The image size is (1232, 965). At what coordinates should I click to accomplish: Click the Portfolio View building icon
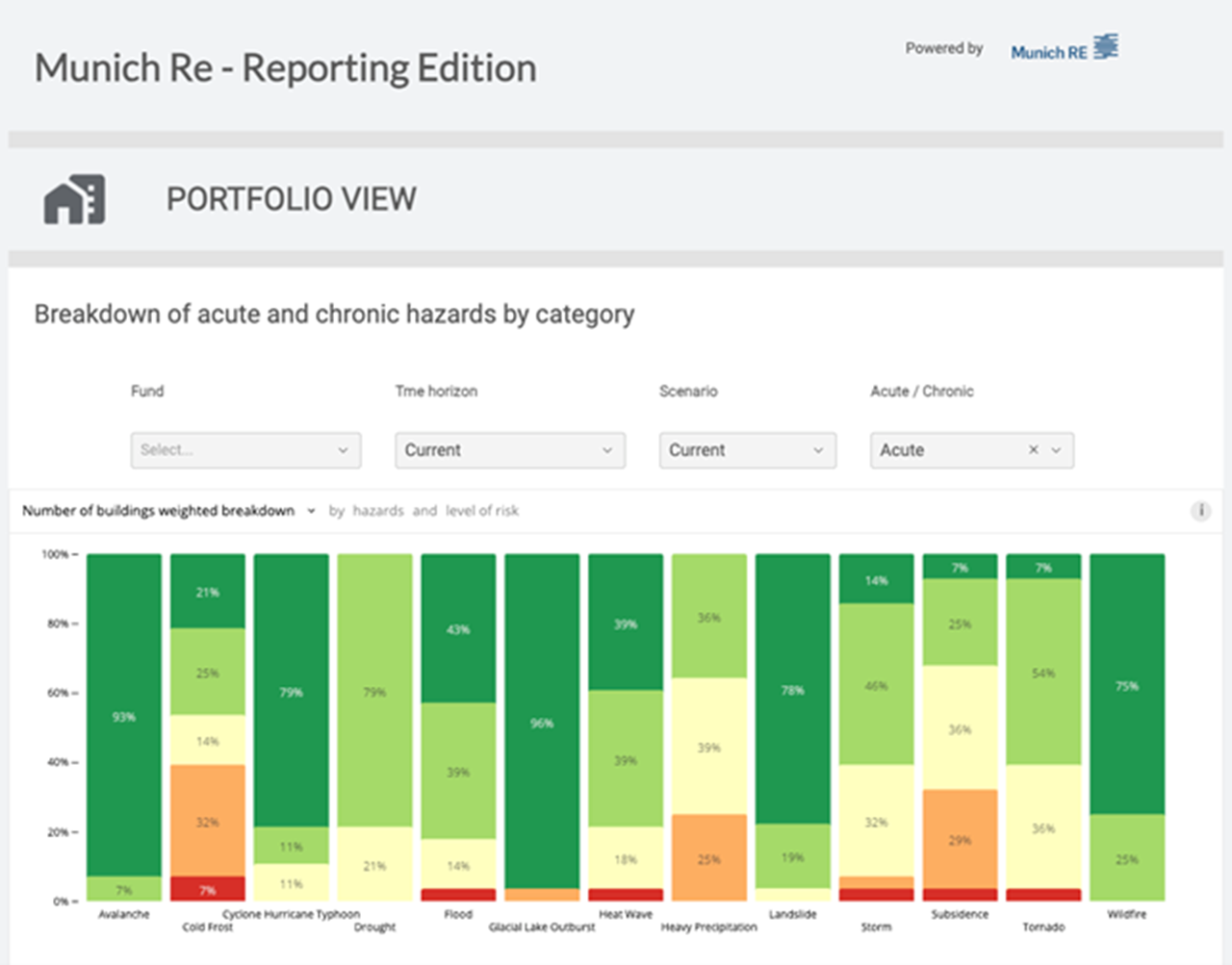(72, 198)
